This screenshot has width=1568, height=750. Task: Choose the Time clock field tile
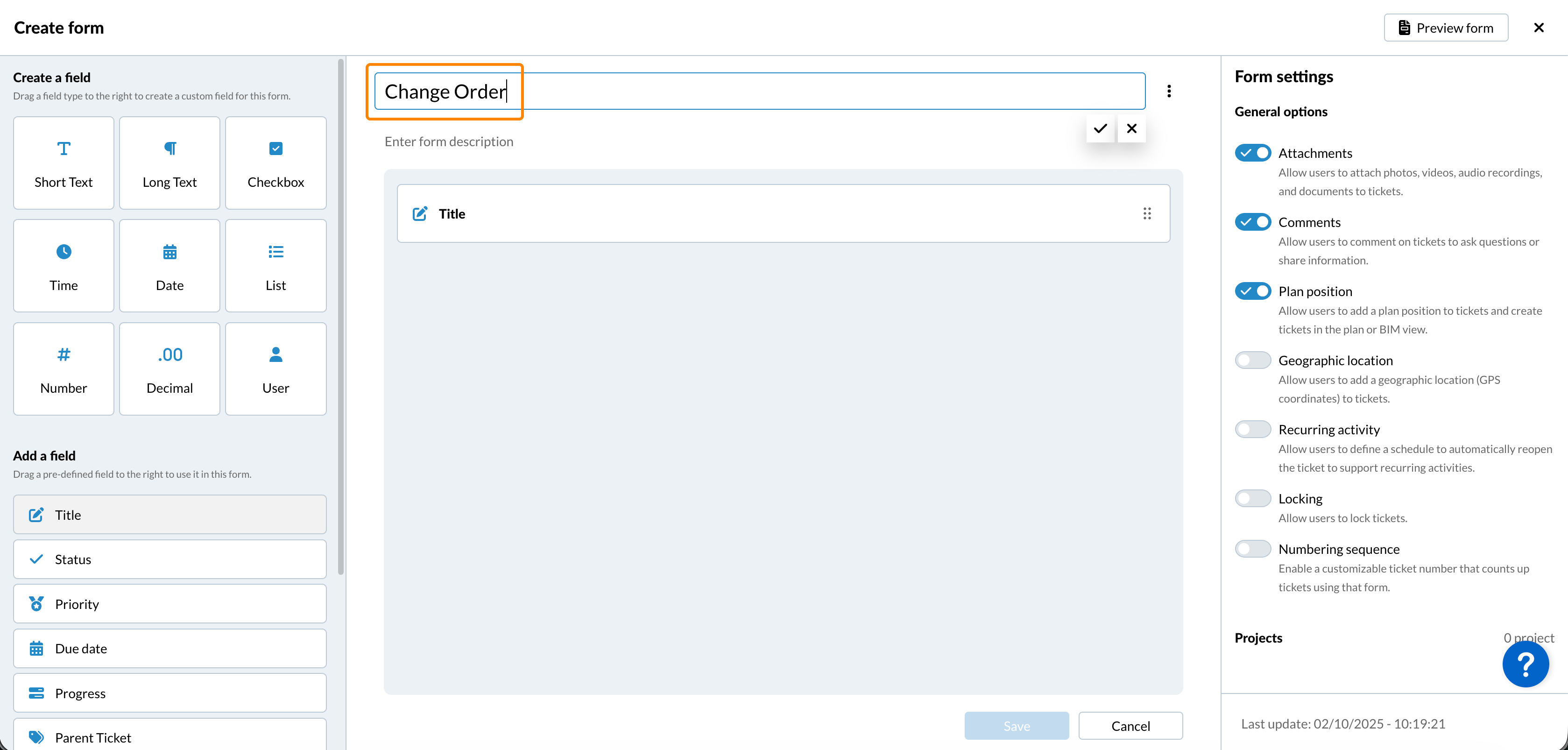(64, 266)
